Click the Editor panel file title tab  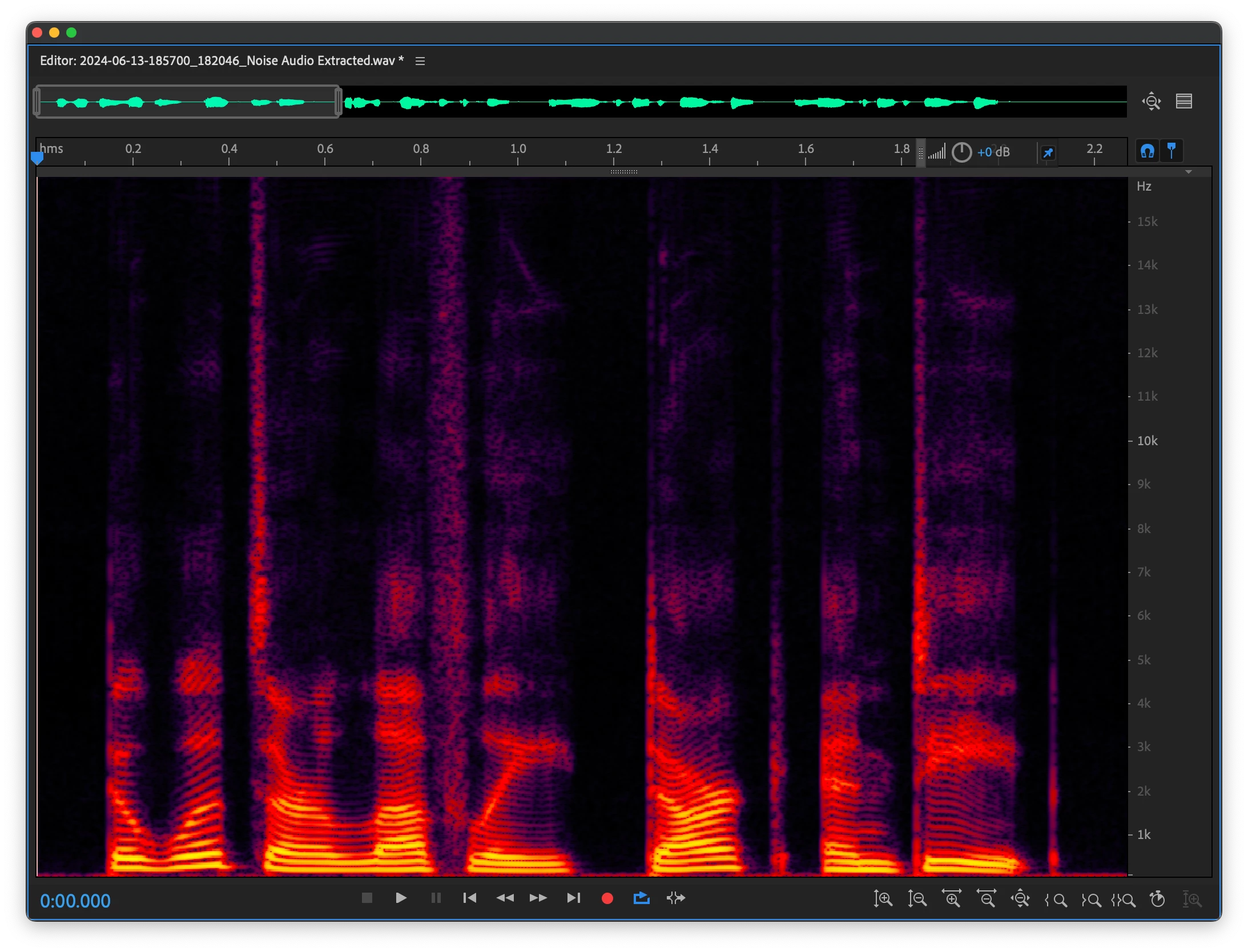pyautogui.click(x=222, y=61)
